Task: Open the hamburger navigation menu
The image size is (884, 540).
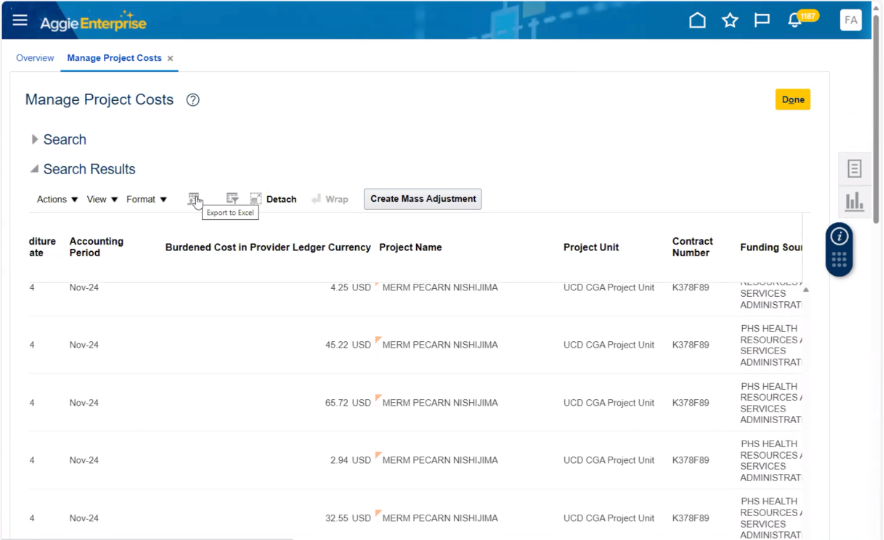Action: (x=20, y=20)
